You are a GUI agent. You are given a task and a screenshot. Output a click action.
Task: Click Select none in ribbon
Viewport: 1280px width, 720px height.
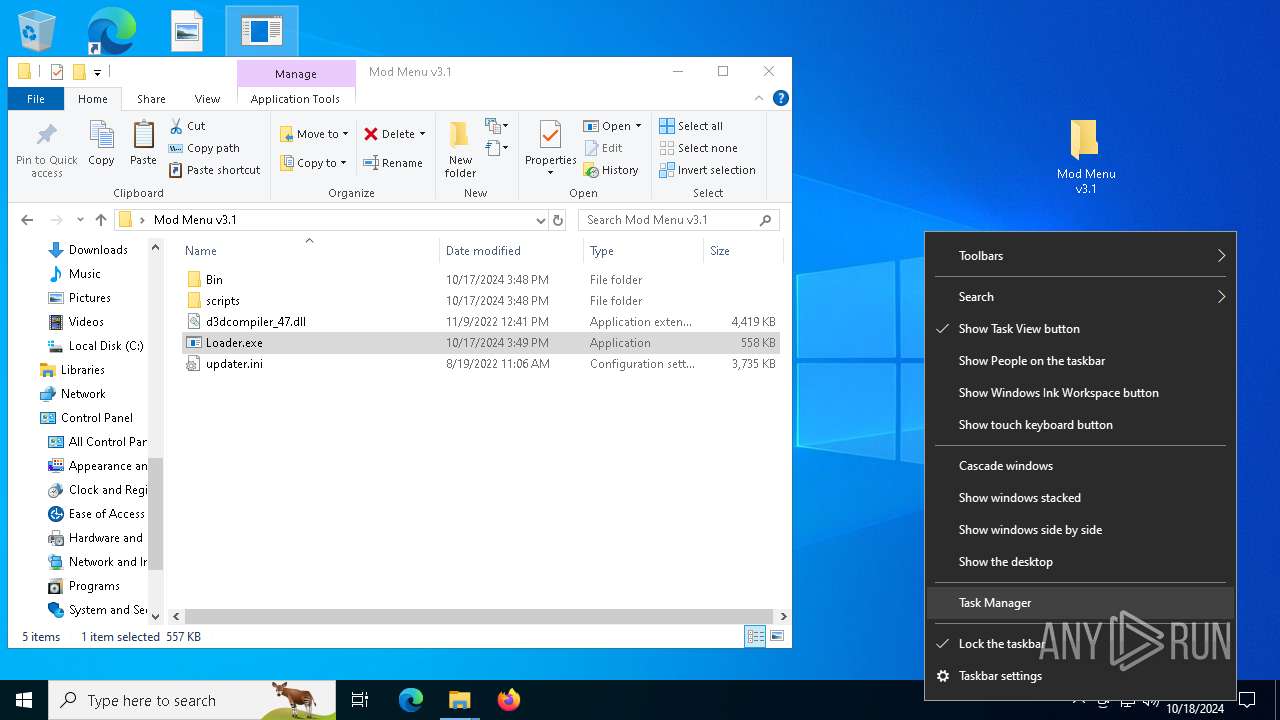698,148
